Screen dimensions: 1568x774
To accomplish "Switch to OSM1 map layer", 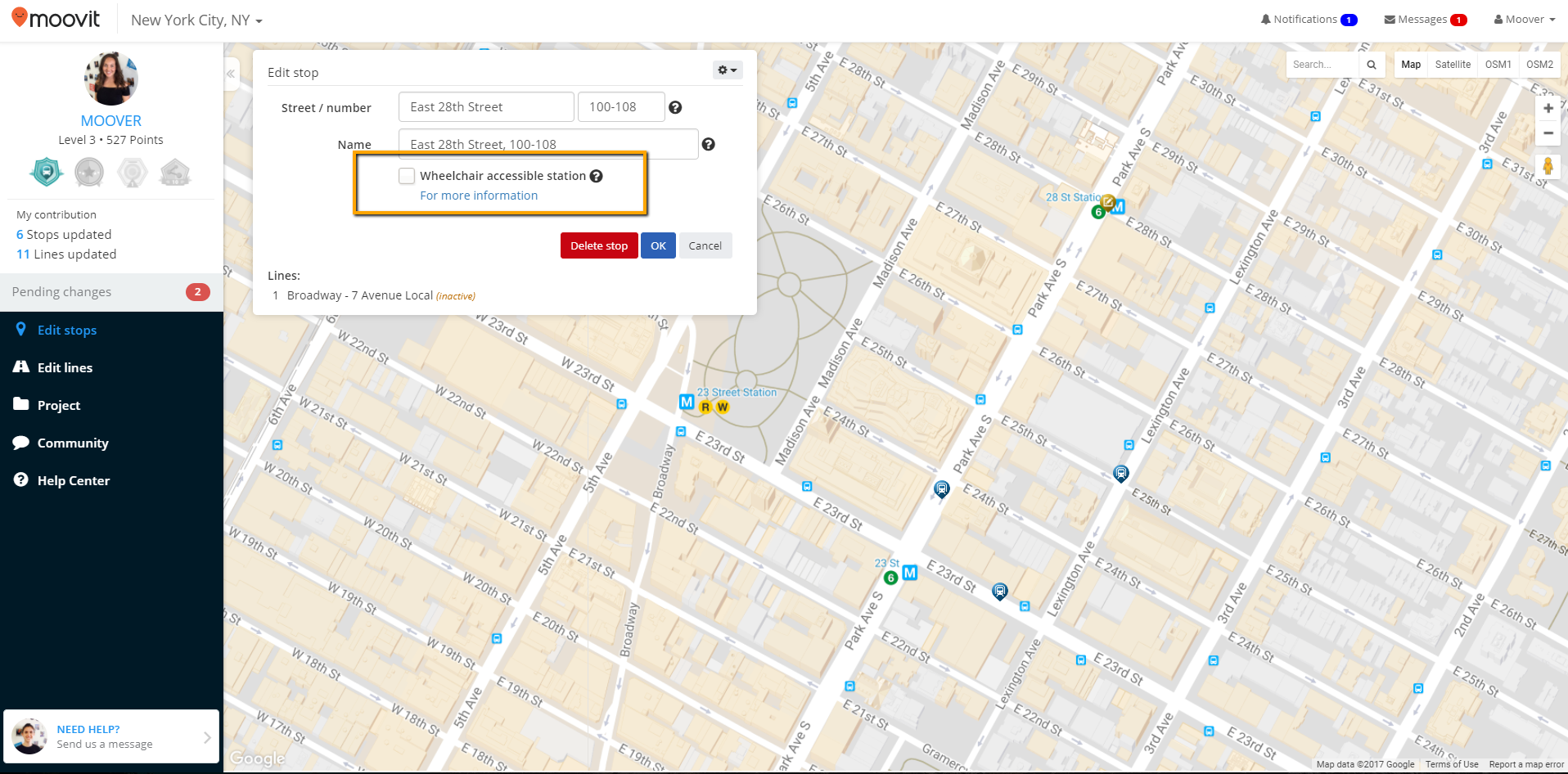I will tap(1498, 65).
